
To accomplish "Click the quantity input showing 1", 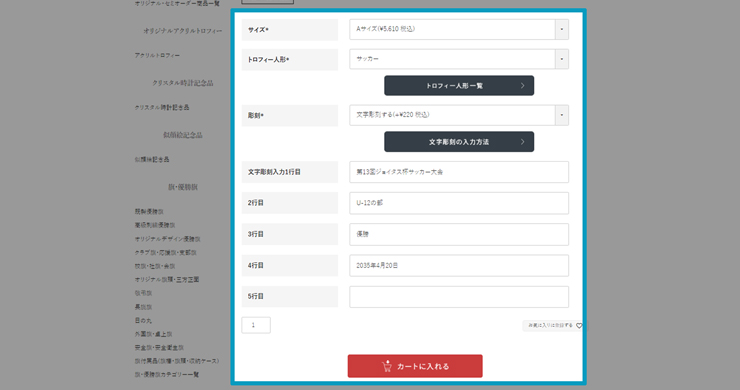I will pos(256,325).
